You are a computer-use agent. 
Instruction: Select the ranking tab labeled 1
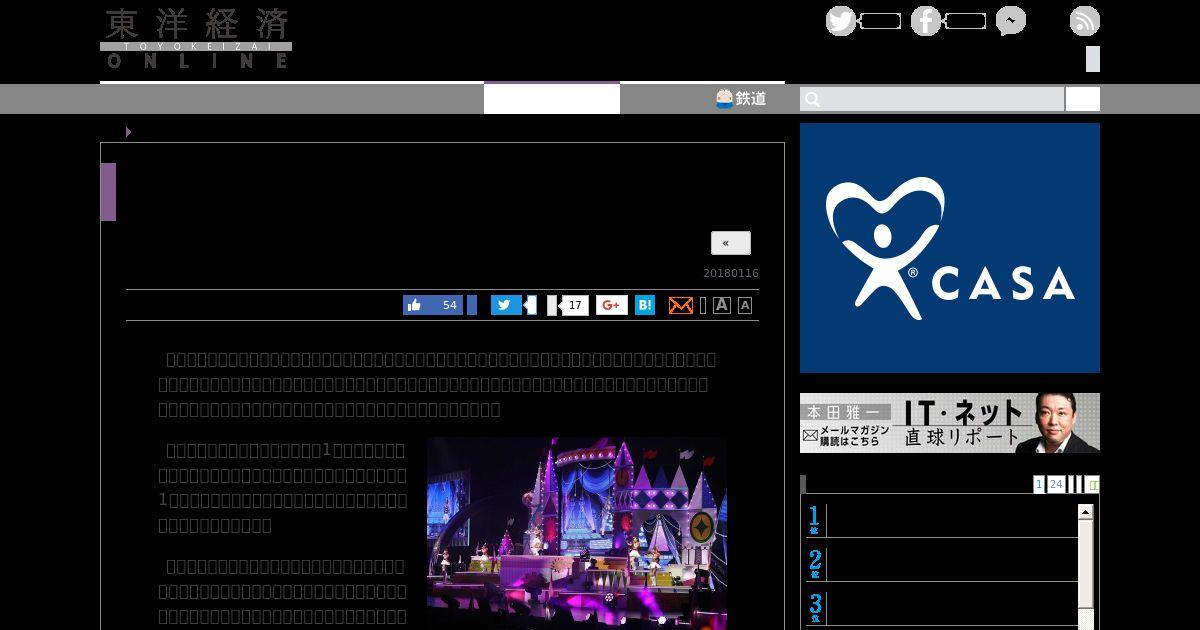click(x=1039, y=484)
